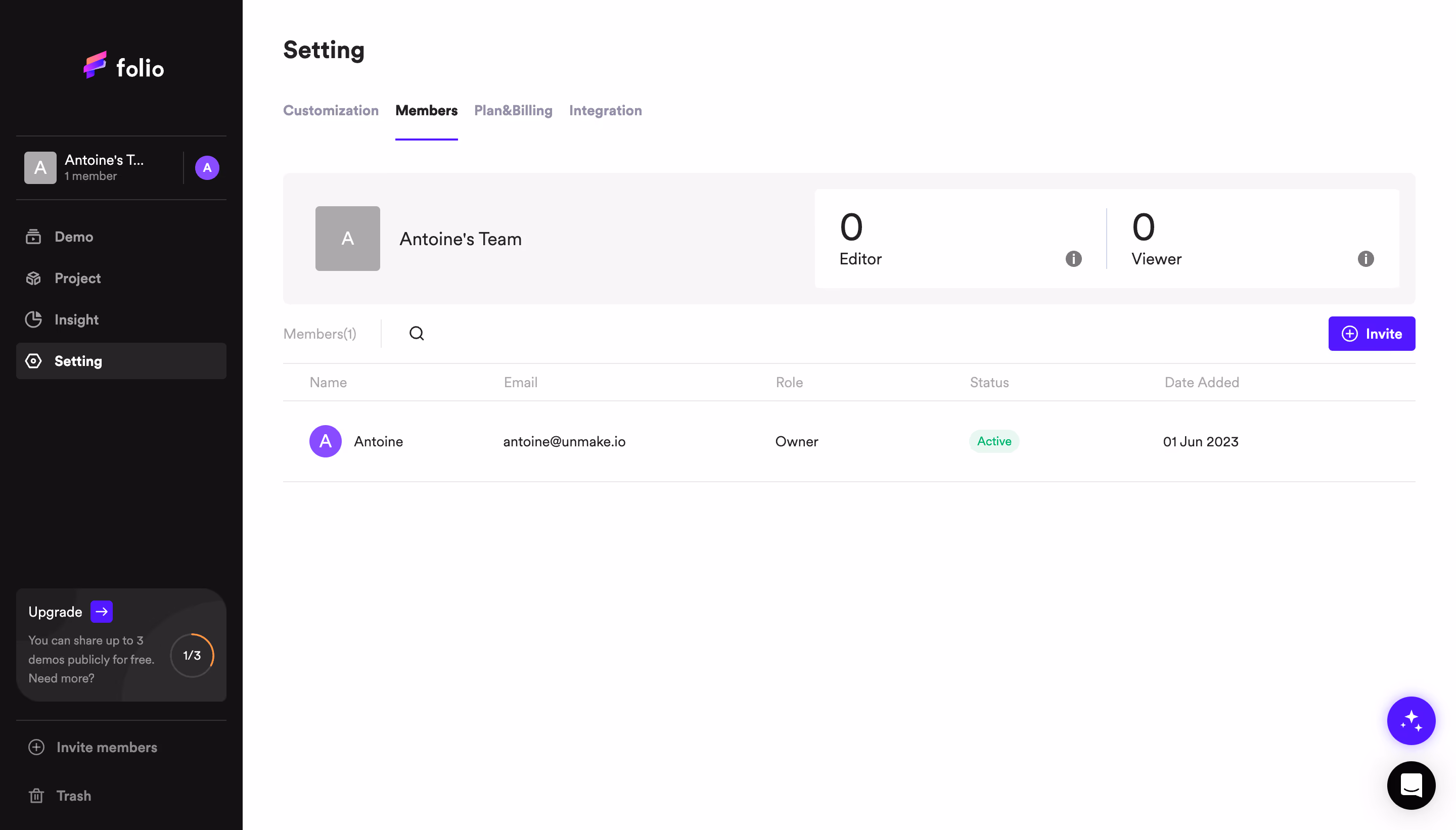Image resolution: width=1456 pixels, height=830 pixels.
Task: Open the Demo section
Action: point(121,237)
